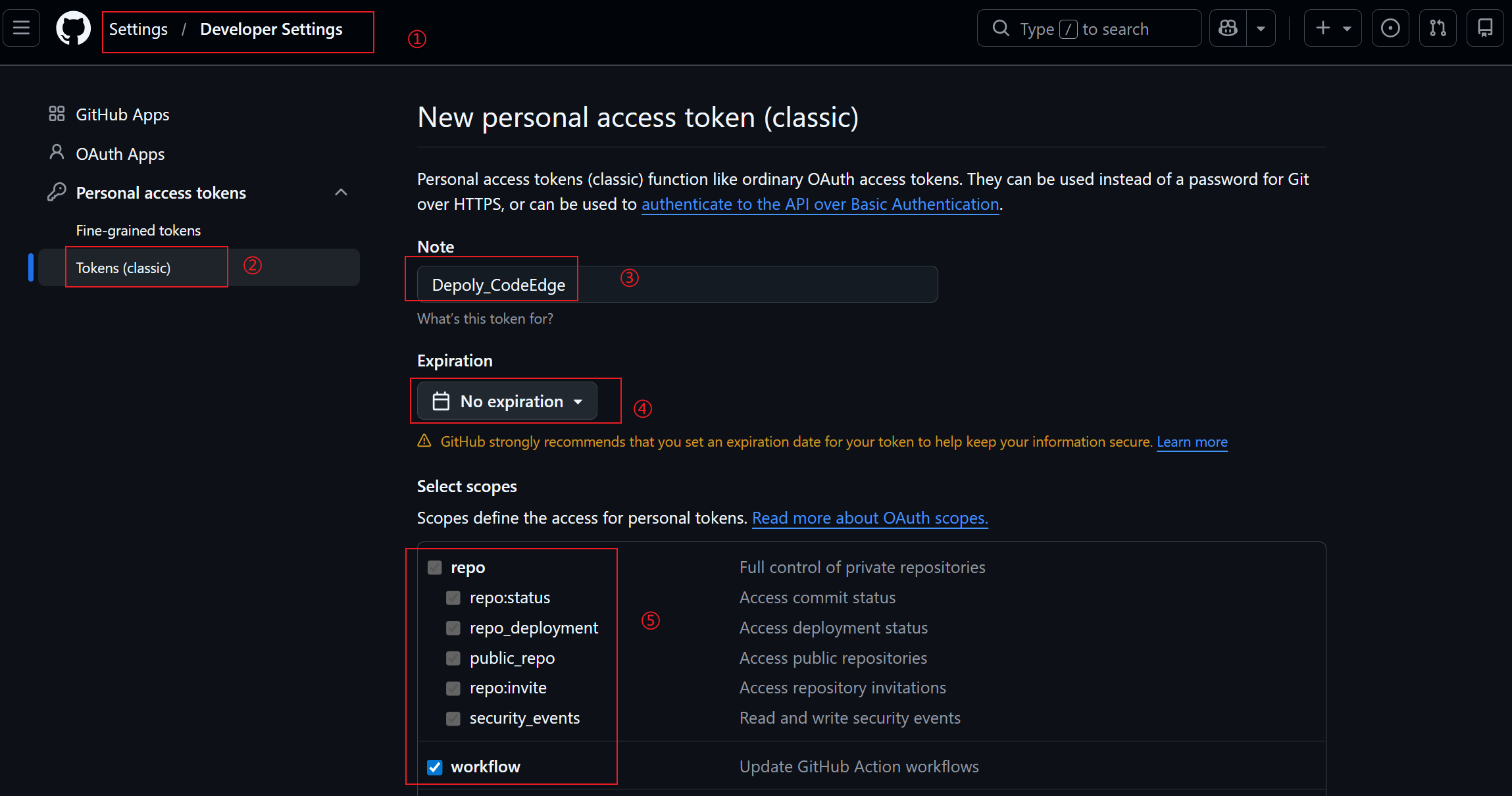Open the OAuth Apps sidebar item
The height and width of the screenshot is (796, 1512).
point(120,154)
